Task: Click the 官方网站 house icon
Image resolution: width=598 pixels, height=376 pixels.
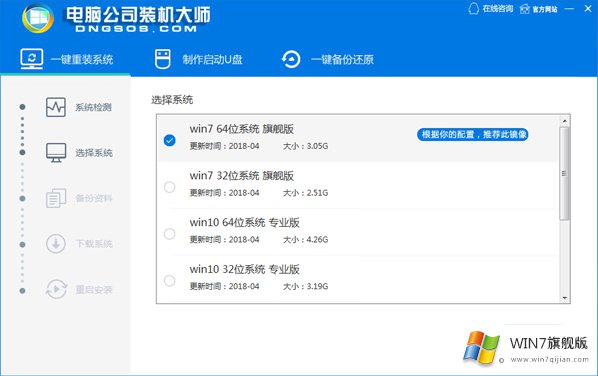Action: pos(525,9)
